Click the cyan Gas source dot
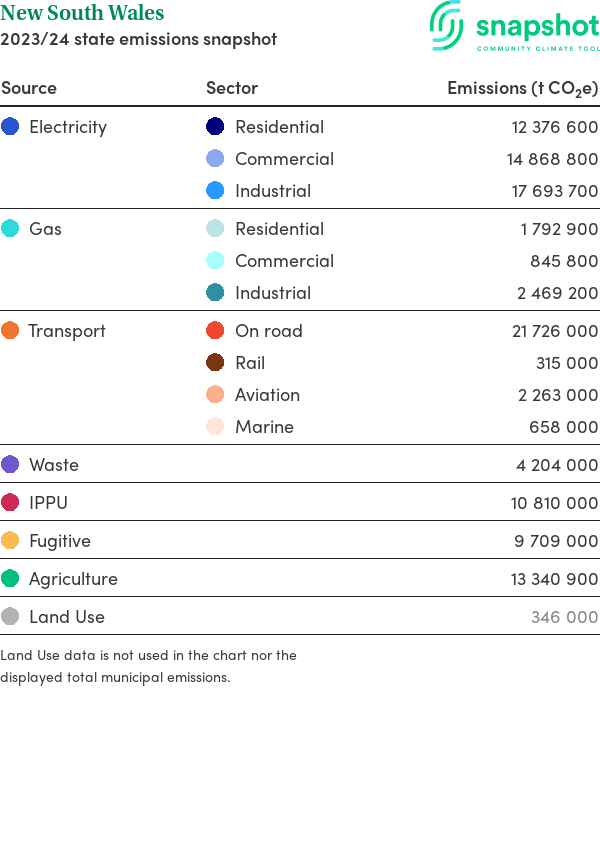 click(11, 229)
